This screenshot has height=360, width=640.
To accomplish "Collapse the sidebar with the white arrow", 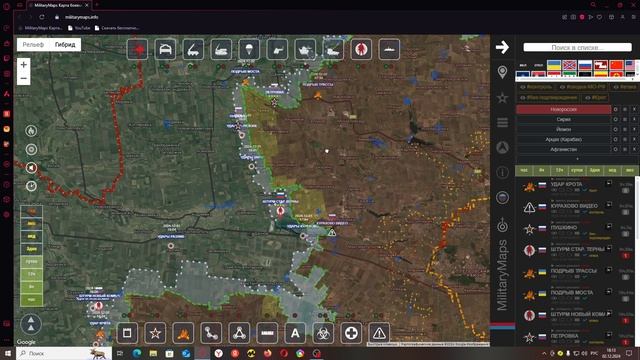I will (502, 47).
